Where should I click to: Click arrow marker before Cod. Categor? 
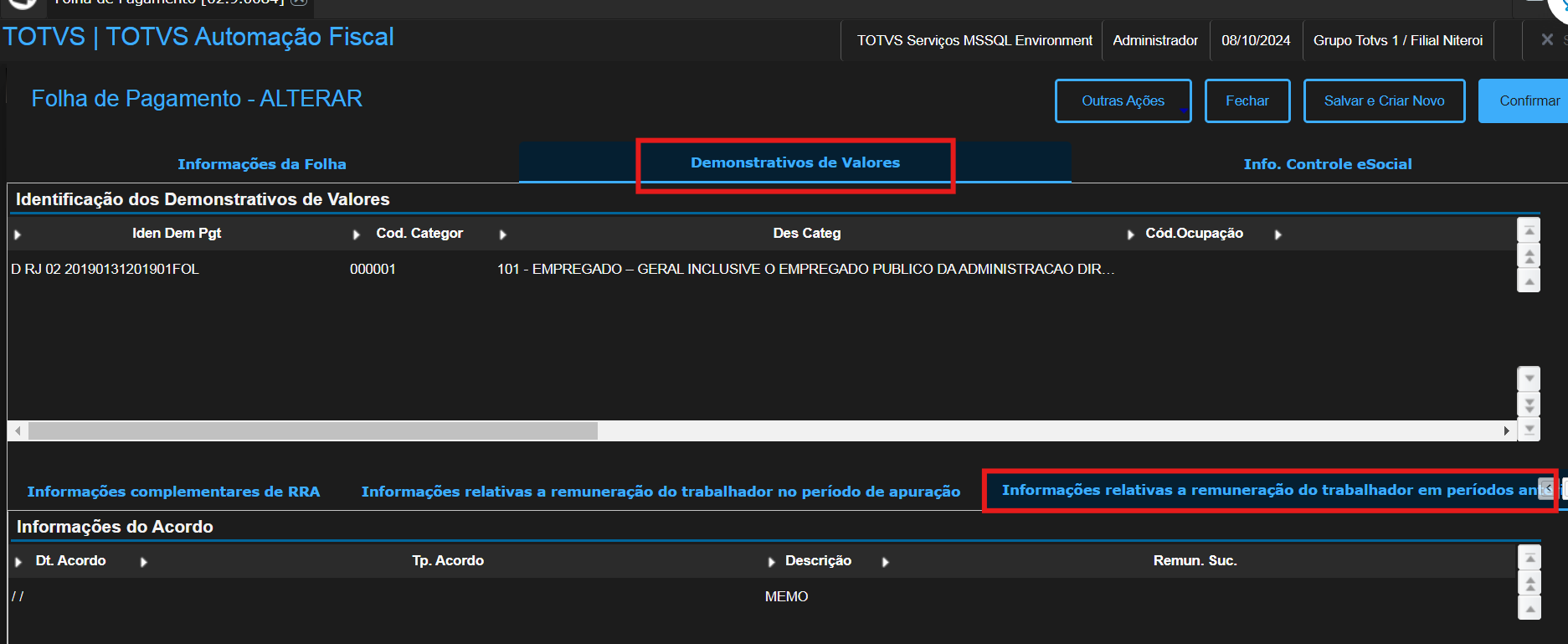357,234
